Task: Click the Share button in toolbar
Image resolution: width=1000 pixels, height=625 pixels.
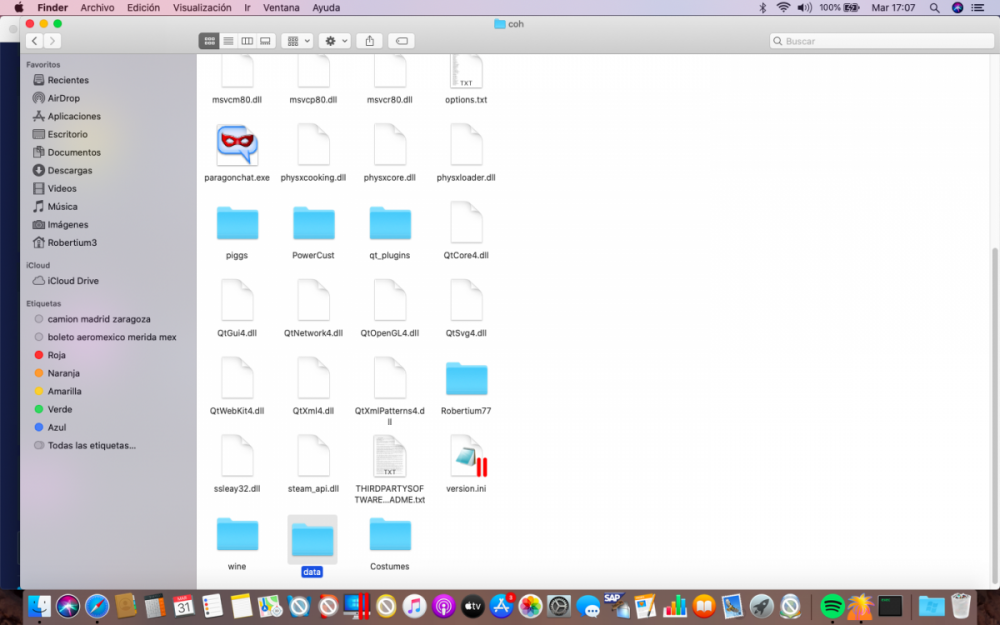Action: (x=370, y=41)
